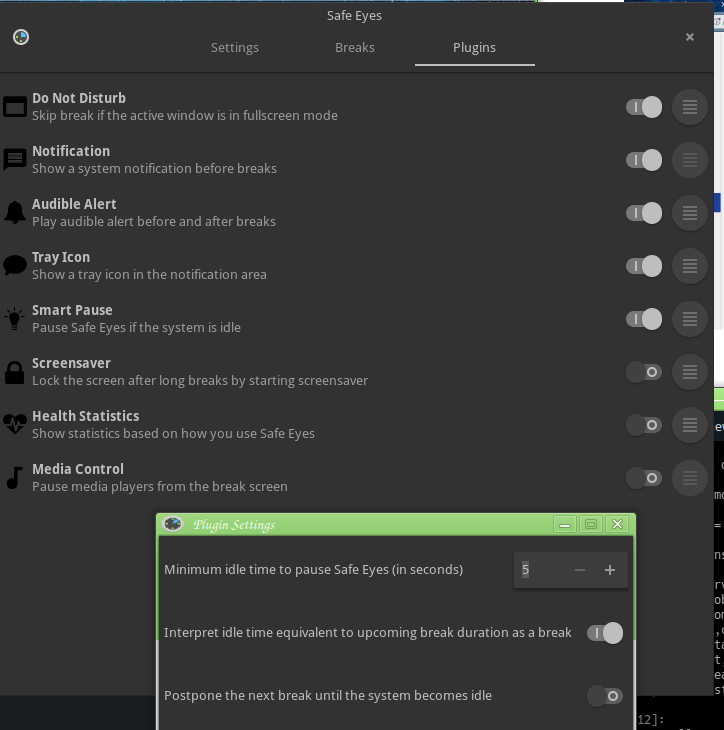Open Screensaver plugin settings button
724x730 pixels.
click(x=690, y=372)
